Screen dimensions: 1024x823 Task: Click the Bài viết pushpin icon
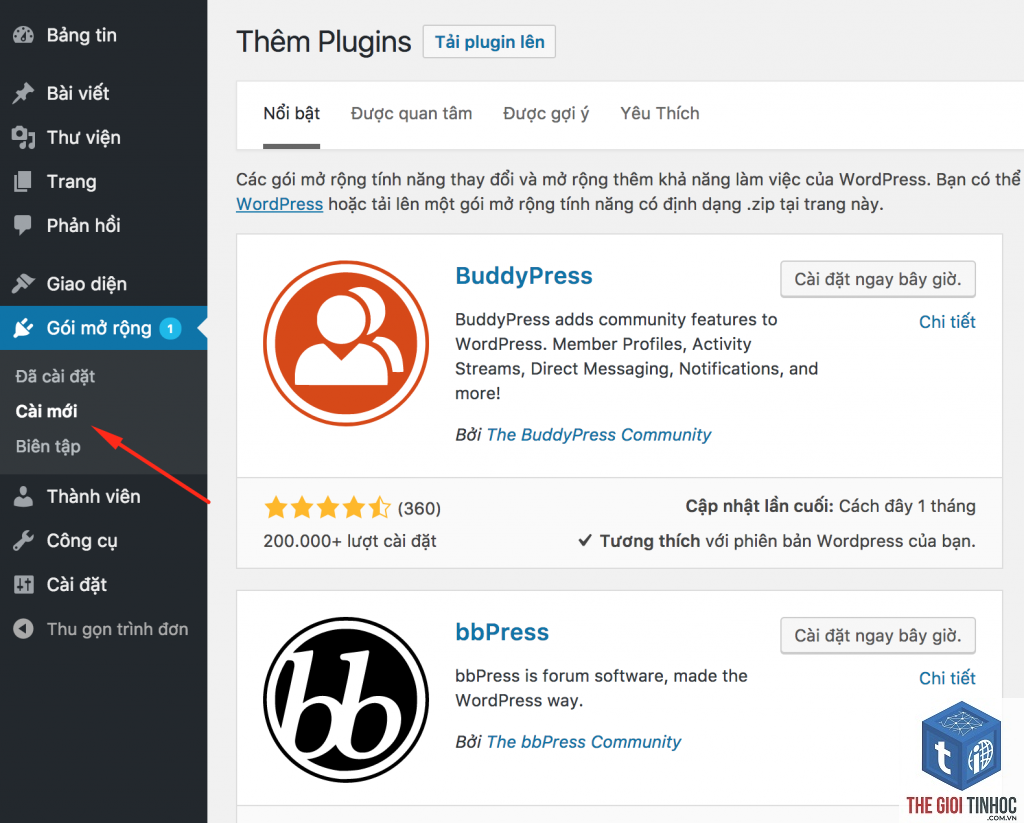(23, 93)
